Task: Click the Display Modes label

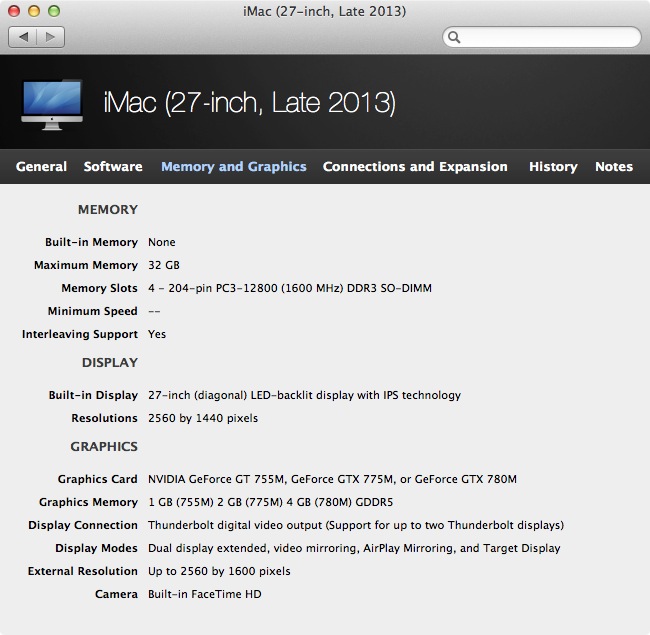Action: (x=96, y=548)
